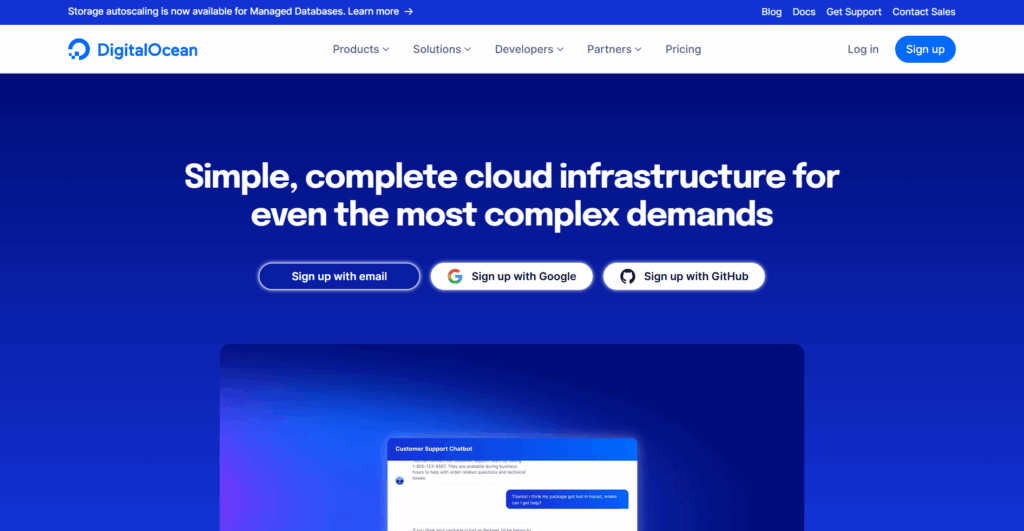
Task: Click Sign up with GitHub button
Action: coord(684,276)
